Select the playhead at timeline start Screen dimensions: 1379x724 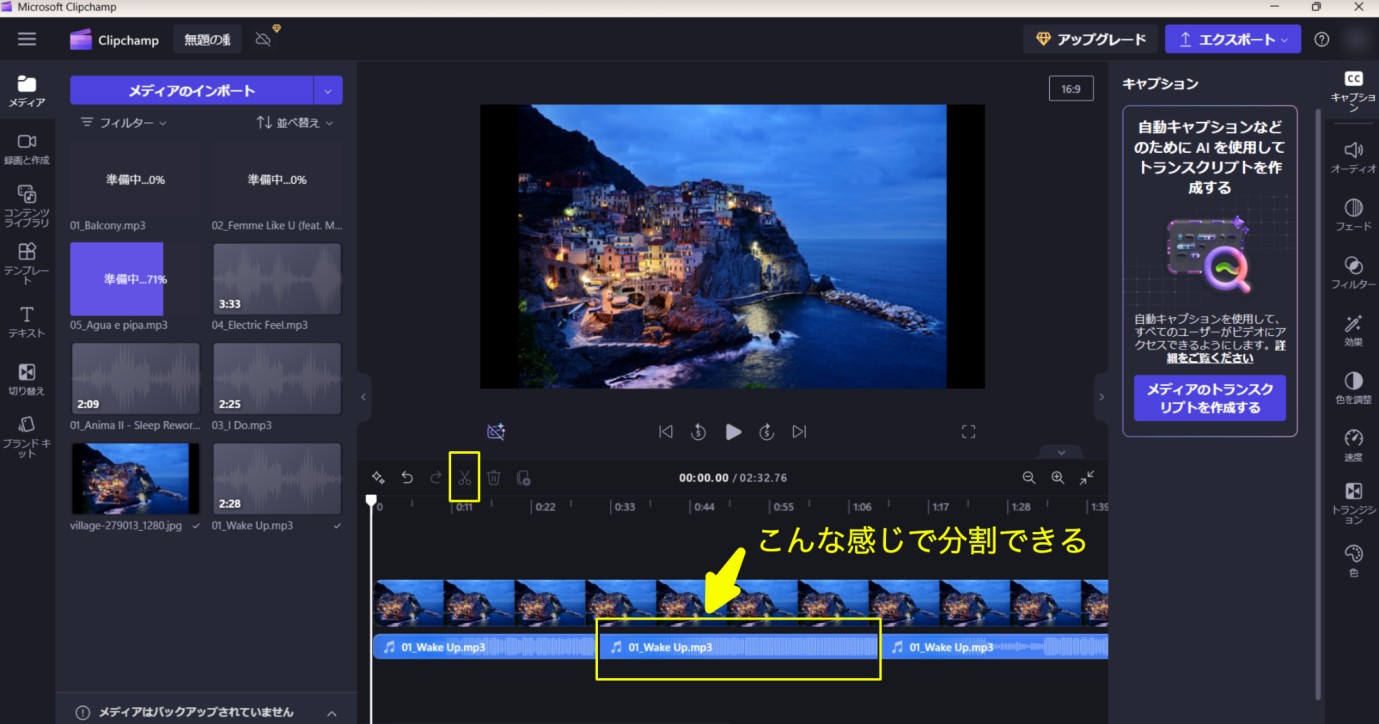[x=371, y=500]
